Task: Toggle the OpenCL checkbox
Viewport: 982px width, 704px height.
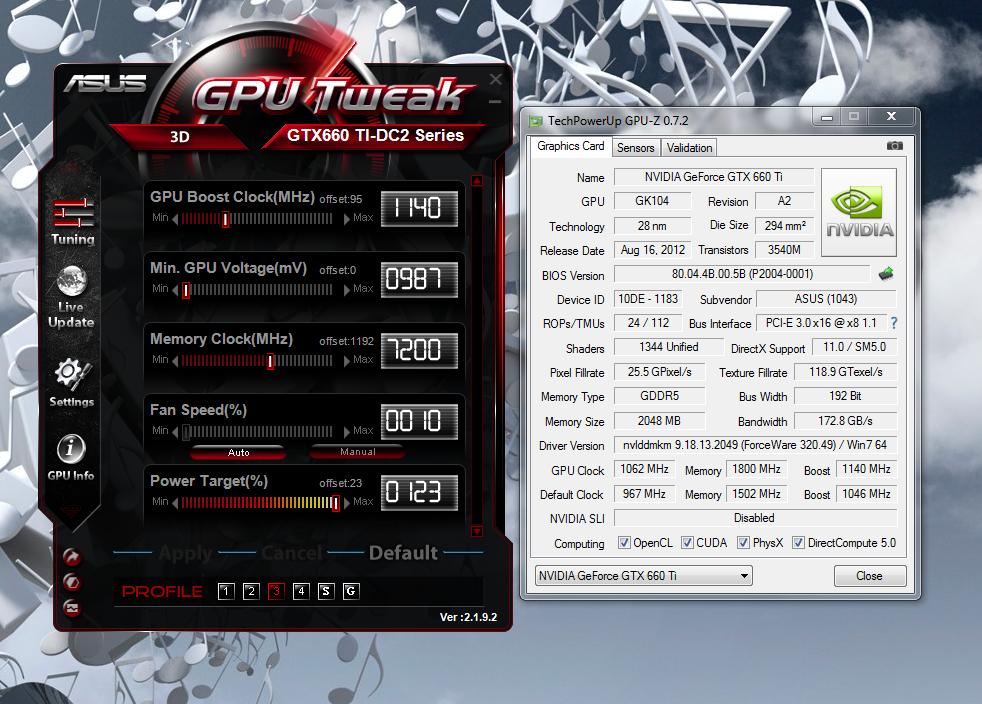Action: click(624, 542)
